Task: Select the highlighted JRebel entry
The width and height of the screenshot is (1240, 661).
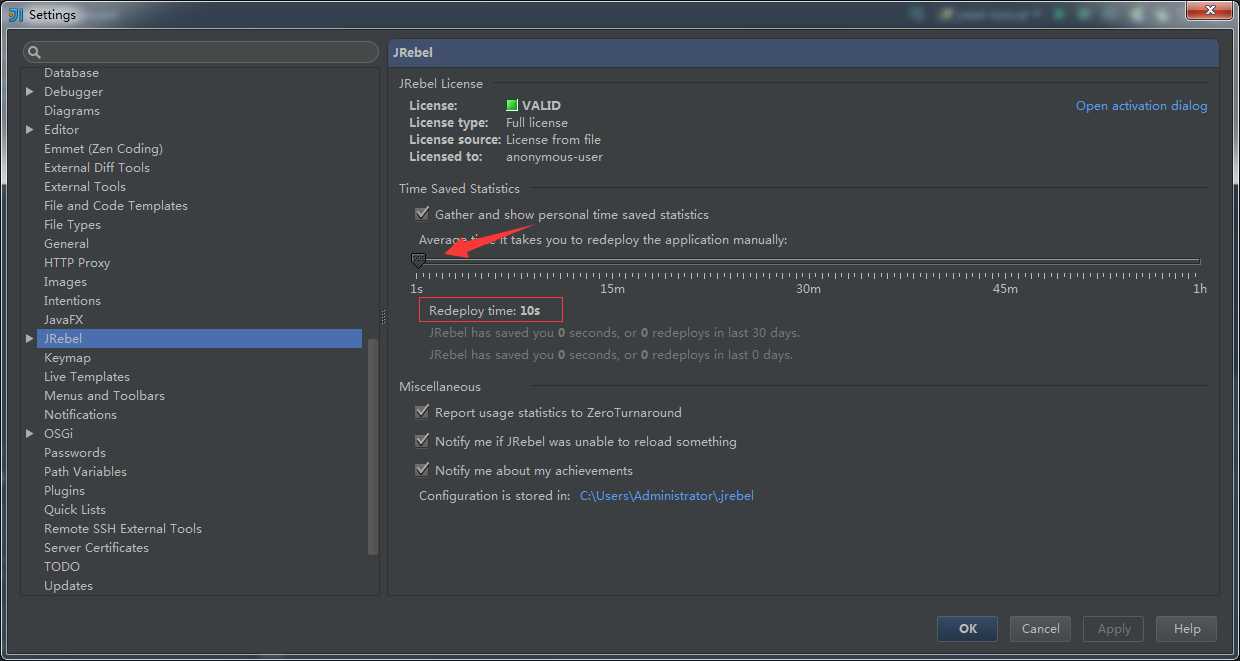Action: tap(200, 338)
